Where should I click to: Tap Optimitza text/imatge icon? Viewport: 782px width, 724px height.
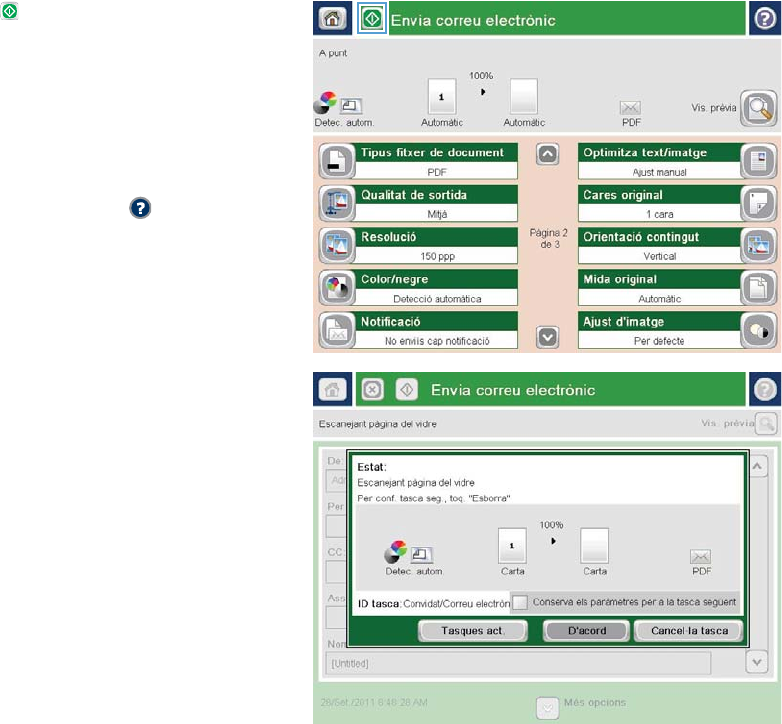tap(758, 161)
